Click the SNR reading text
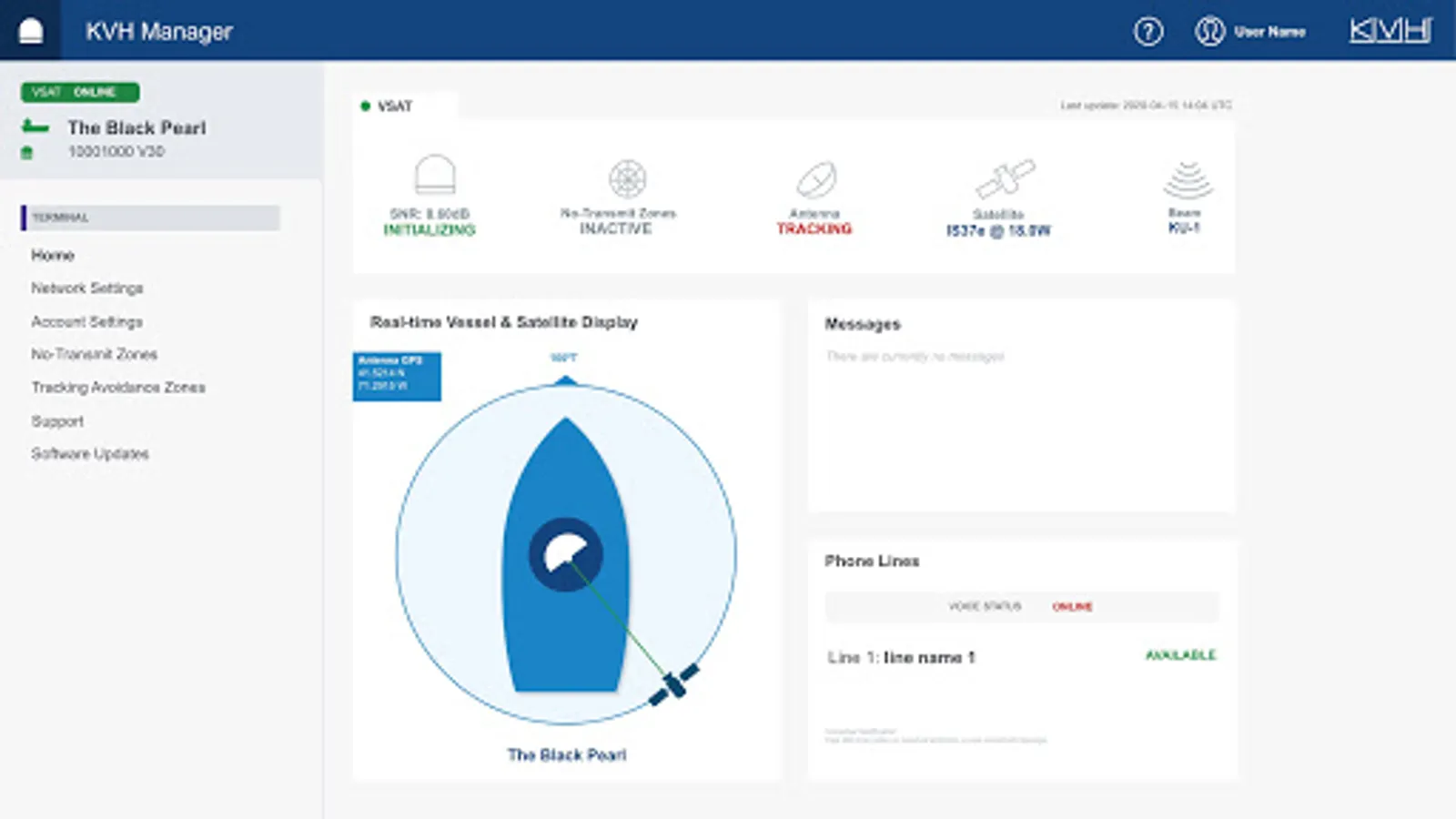Viewport: 1456px width, 819px height. [430, 214]
